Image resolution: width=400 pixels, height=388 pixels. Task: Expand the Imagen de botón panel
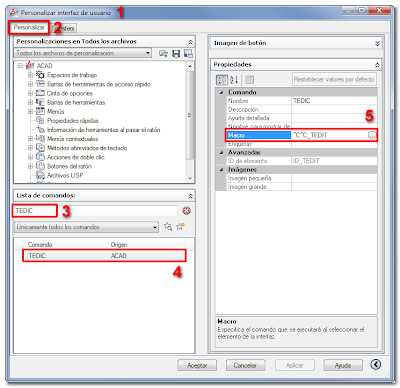click(x=377, y=43)
